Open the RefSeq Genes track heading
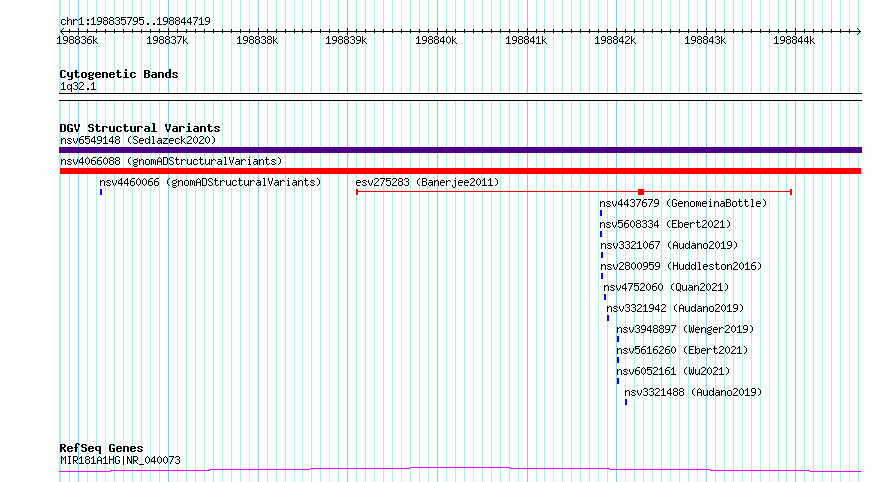 click(x=101, y=448)
